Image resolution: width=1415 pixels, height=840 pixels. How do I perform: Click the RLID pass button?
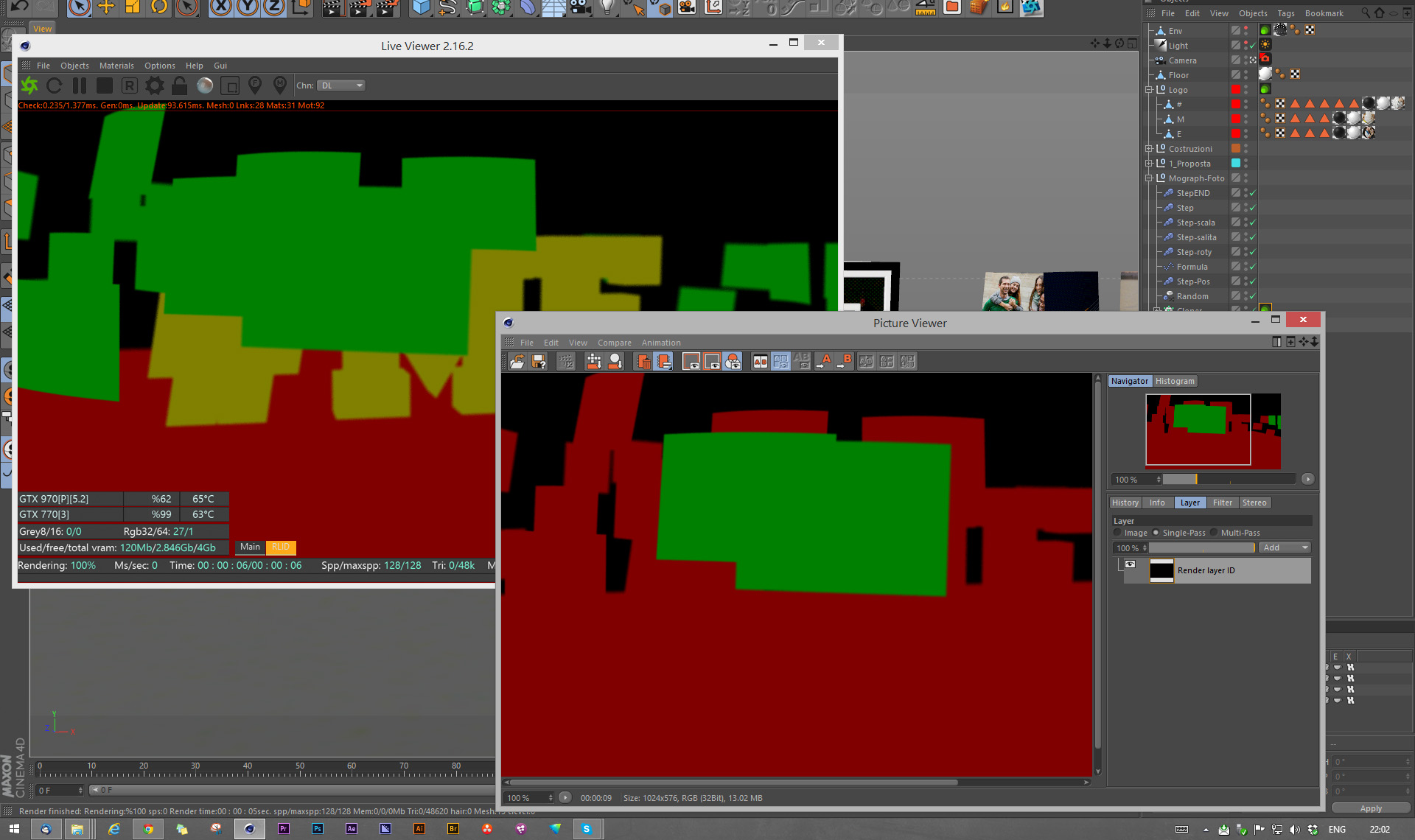point(280,547)
